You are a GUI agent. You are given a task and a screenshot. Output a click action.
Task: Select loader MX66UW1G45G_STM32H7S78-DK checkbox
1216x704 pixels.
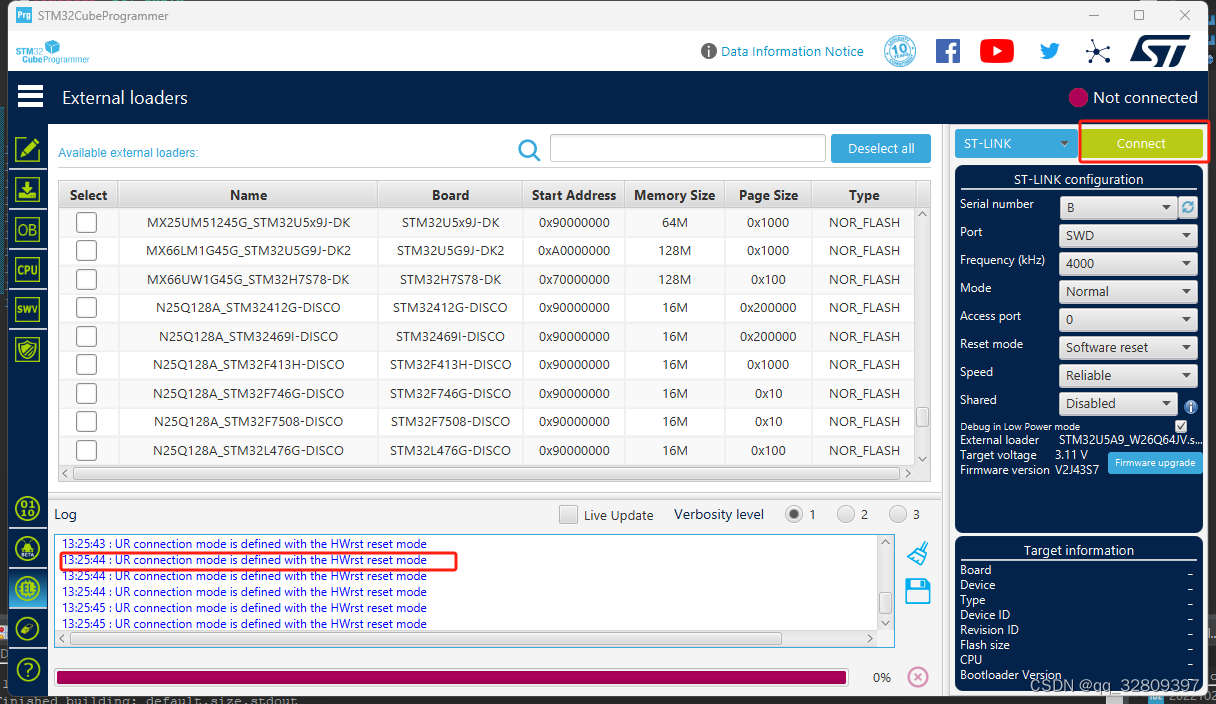click(87, 279)
